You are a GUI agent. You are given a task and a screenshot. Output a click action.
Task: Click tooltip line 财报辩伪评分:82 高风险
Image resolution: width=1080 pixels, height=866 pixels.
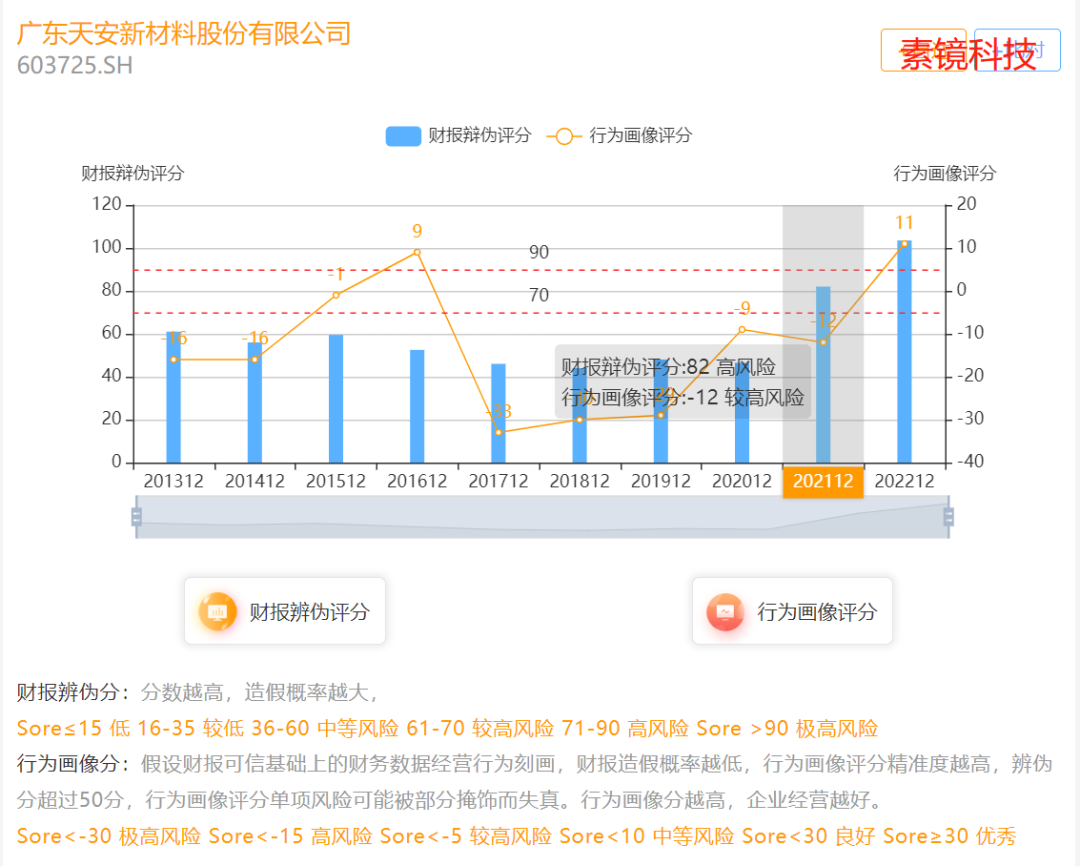(x=668, y=367)
